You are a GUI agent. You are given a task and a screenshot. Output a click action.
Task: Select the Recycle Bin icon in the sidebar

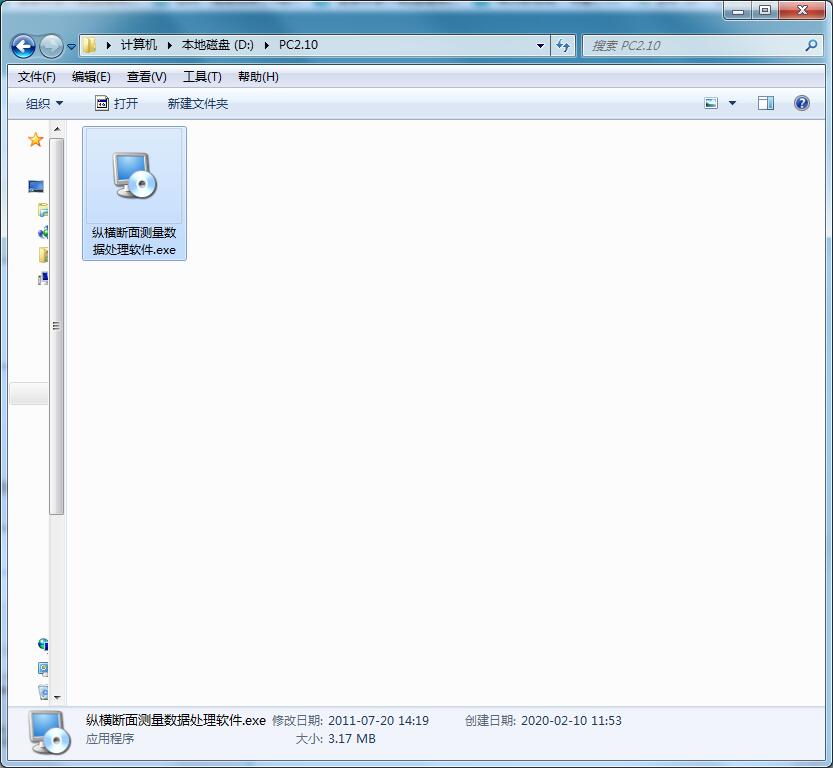pyautogui.click(x=43, y=692)
